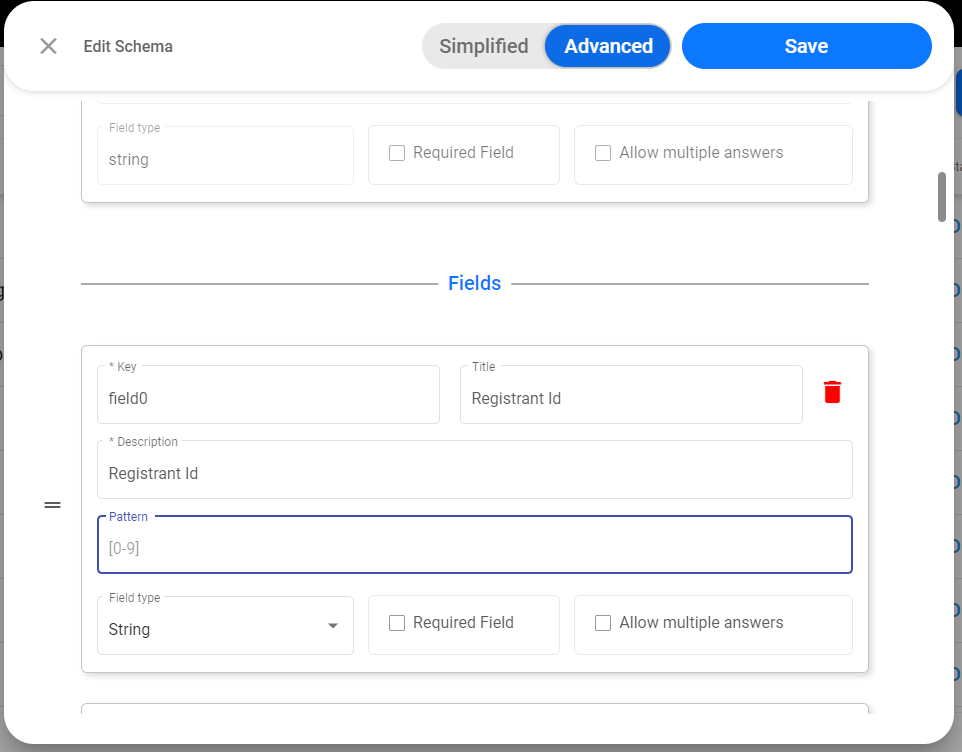The image size is (962, 752).
Task: Close the Edit Schema dialog with X icon
Action: (48, 46)
